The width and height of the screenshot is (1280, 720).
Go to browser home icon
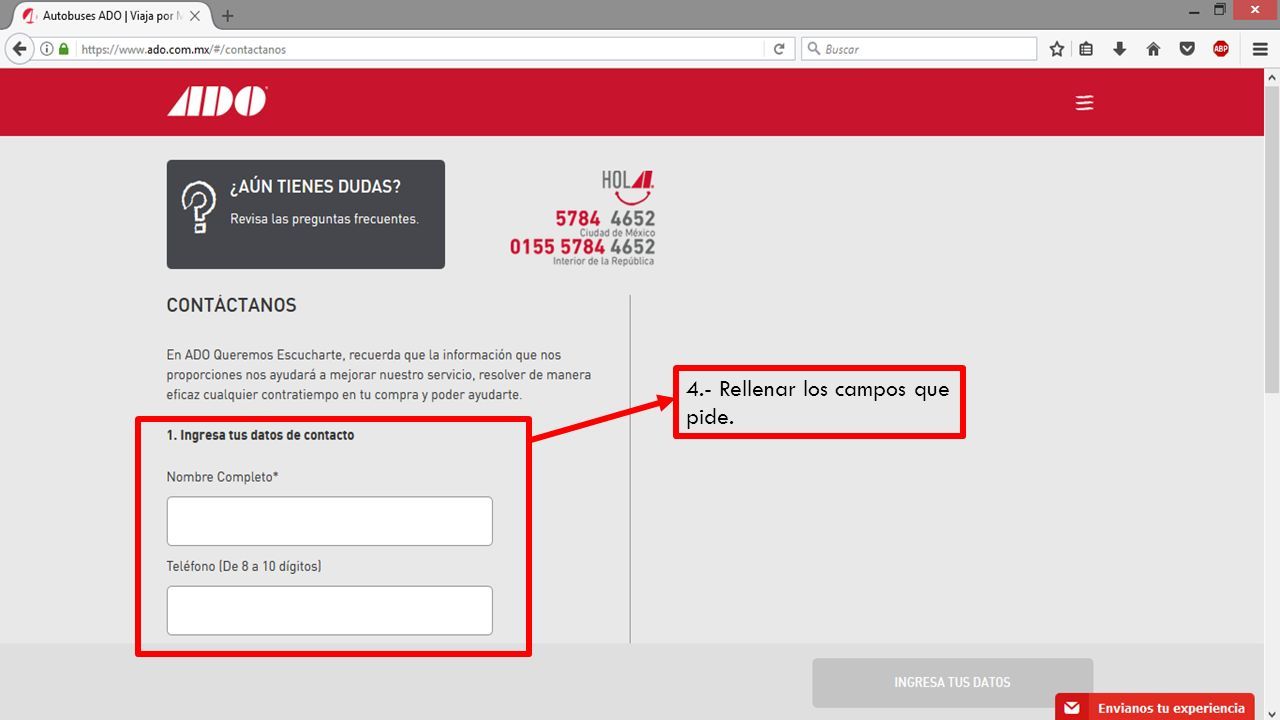pos(1153,49)
